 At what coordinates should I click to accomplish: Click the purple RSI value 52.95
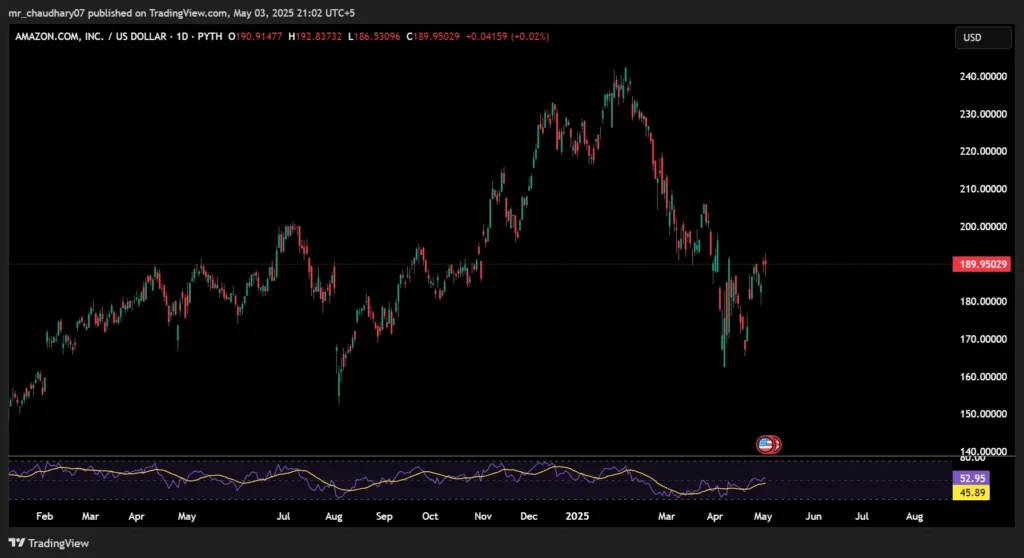coord(972,478)
